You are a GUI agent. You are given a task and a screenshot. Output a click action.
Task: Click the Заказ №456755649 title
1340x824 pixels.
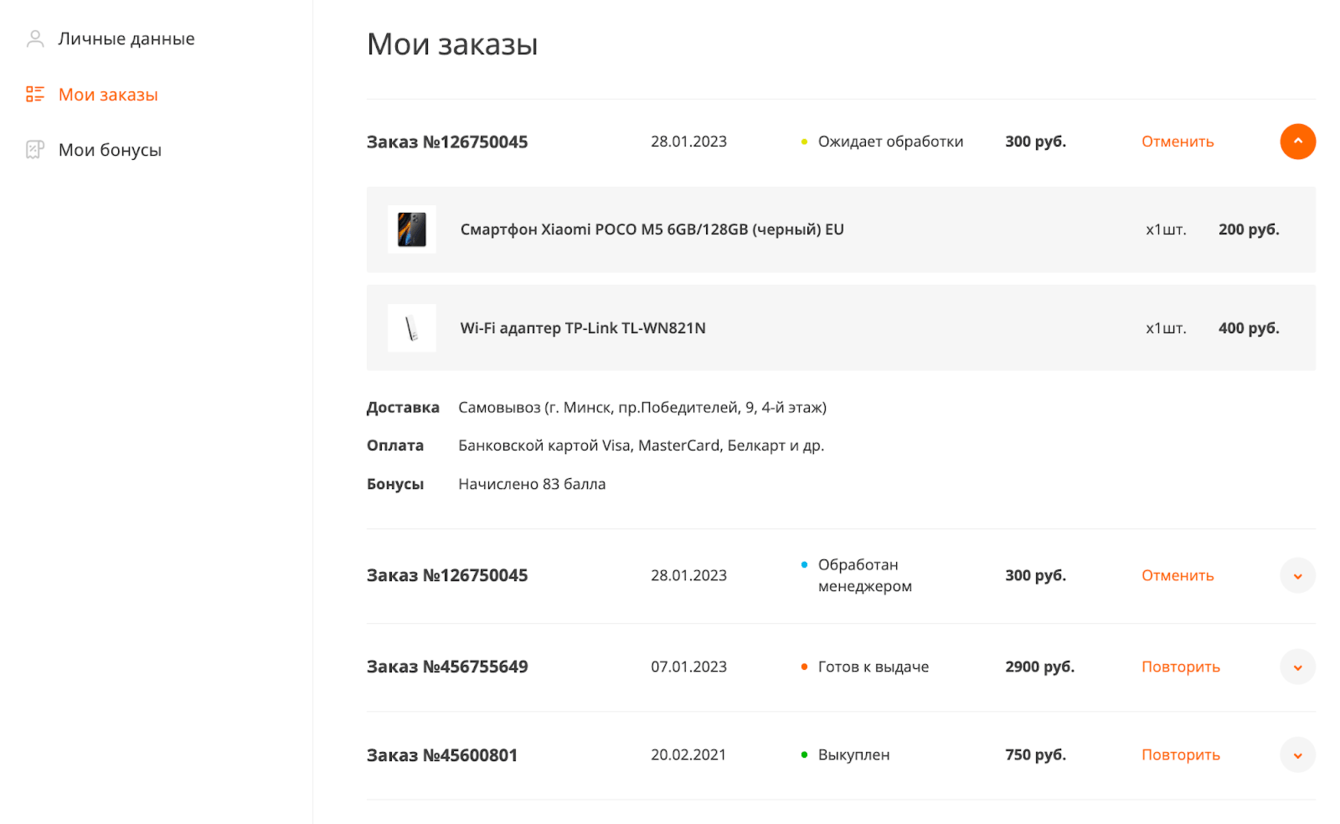(x=447, y=667)
